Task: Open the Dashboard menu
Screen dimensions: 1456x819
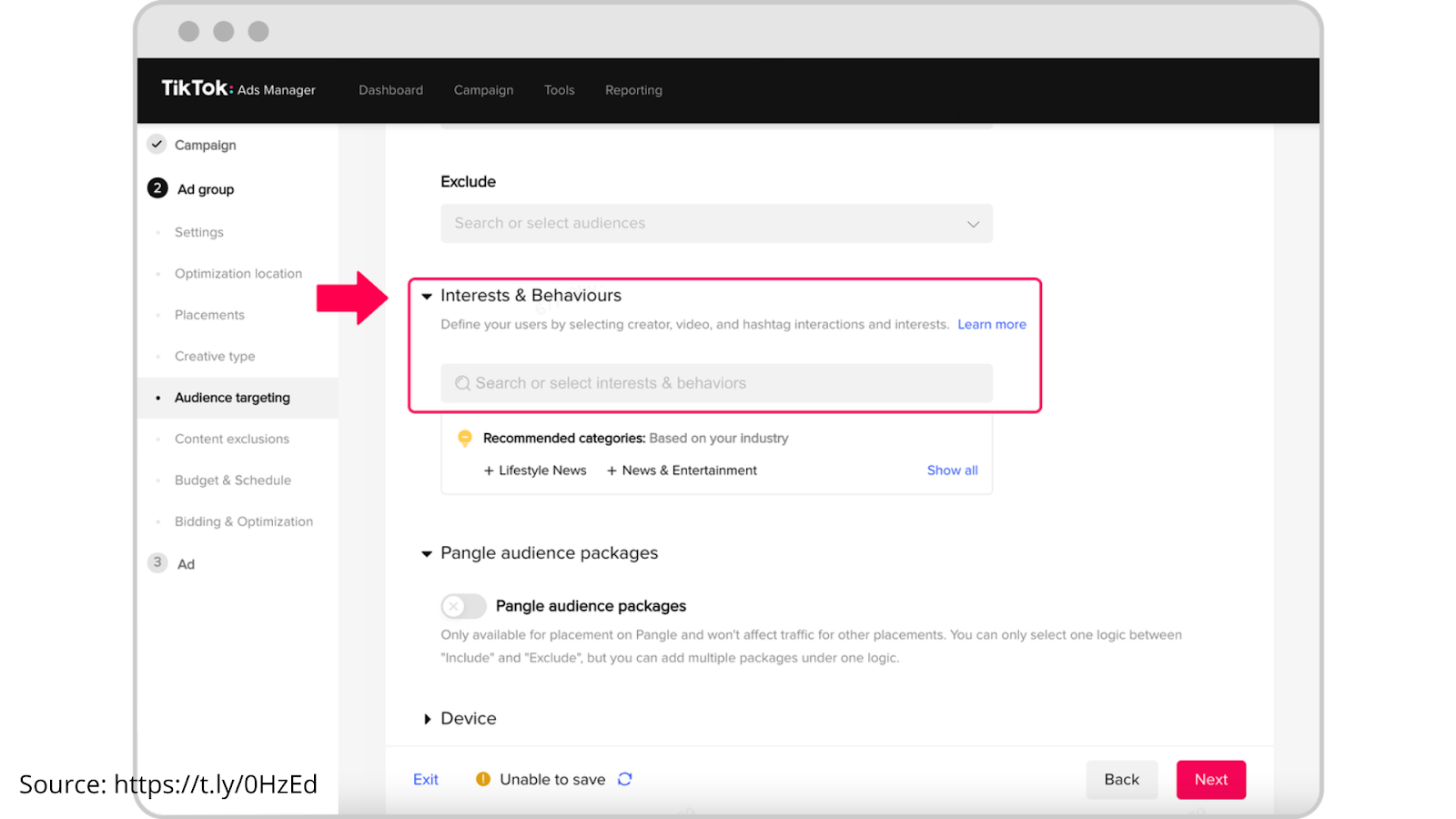Action: coord(391,90)
